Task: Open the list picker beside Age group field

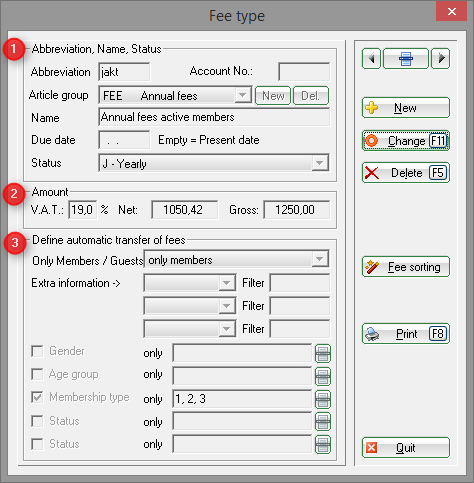Action: point(323,376)
